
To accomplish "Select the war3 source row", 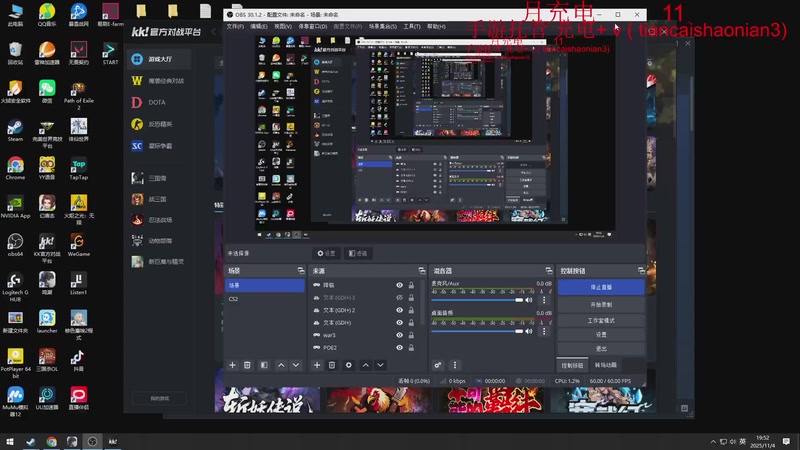I will click(365, 335).
